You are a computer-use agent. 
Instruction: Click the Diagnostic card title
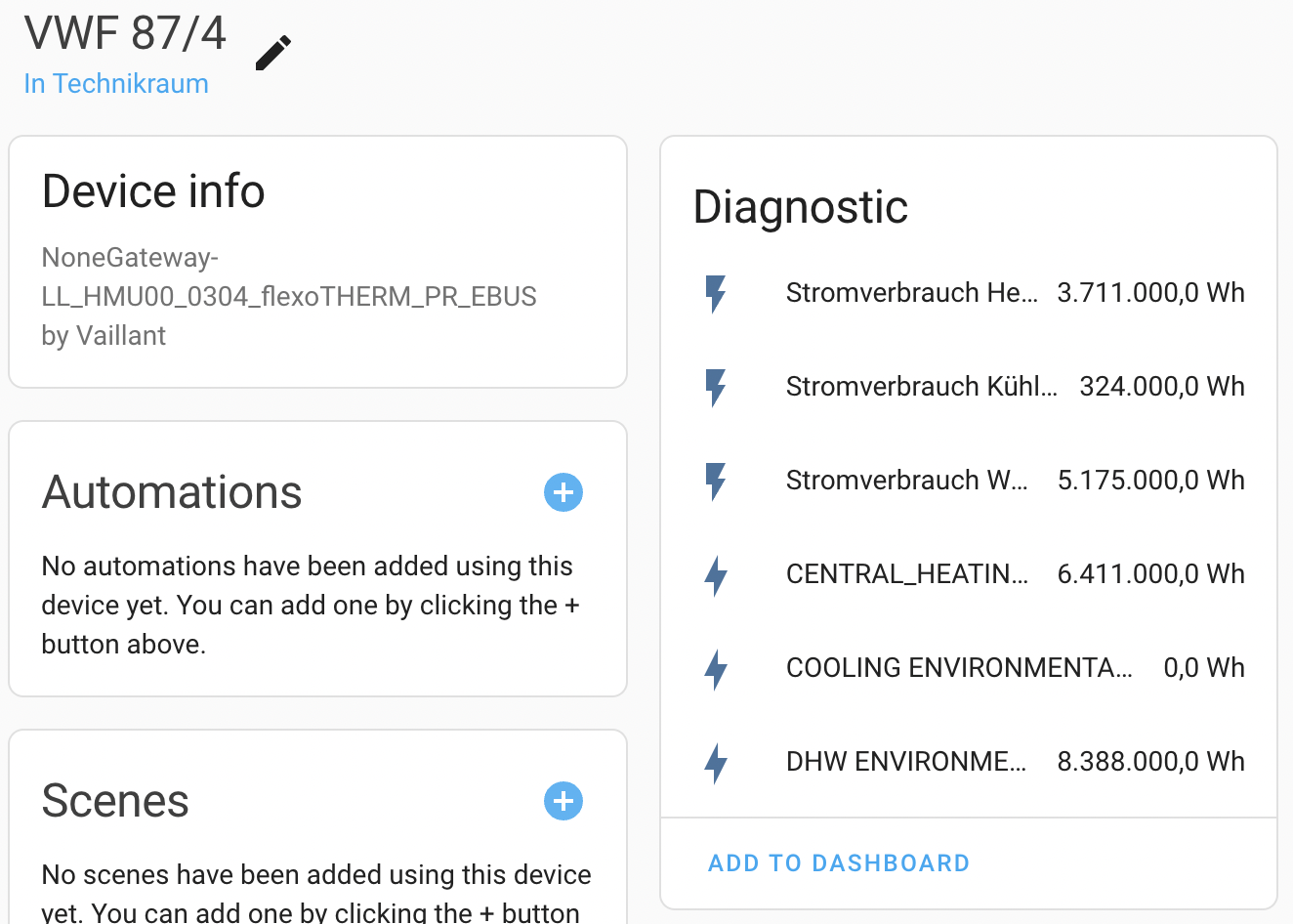[800, 206]
